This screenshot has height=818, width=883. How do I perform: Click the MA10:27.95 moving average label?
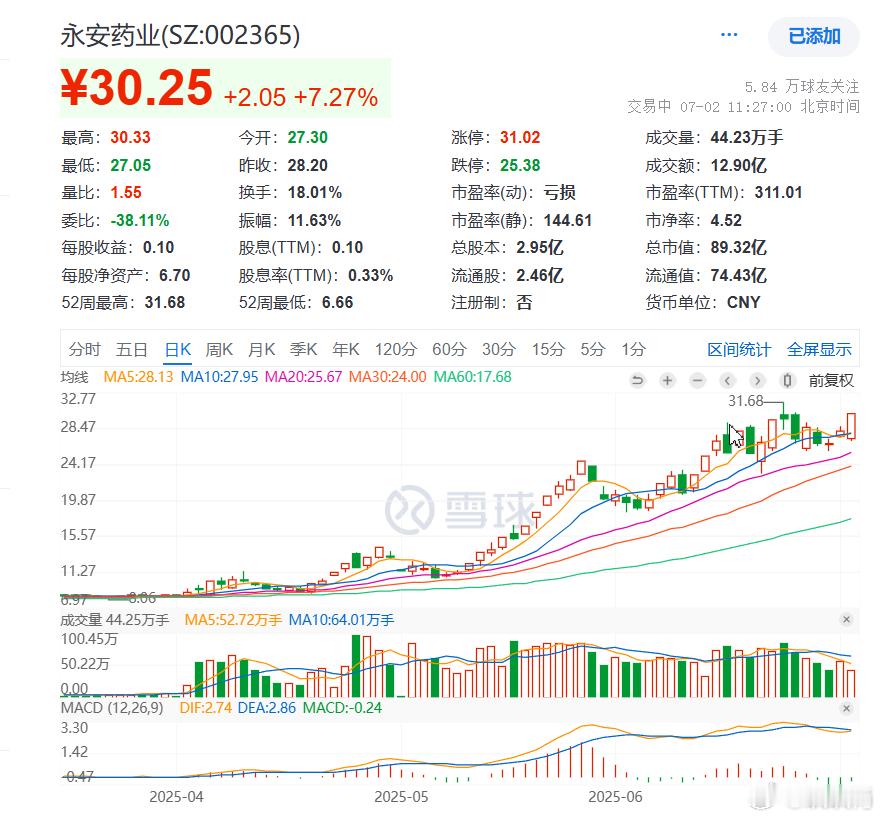coord(219,377)
